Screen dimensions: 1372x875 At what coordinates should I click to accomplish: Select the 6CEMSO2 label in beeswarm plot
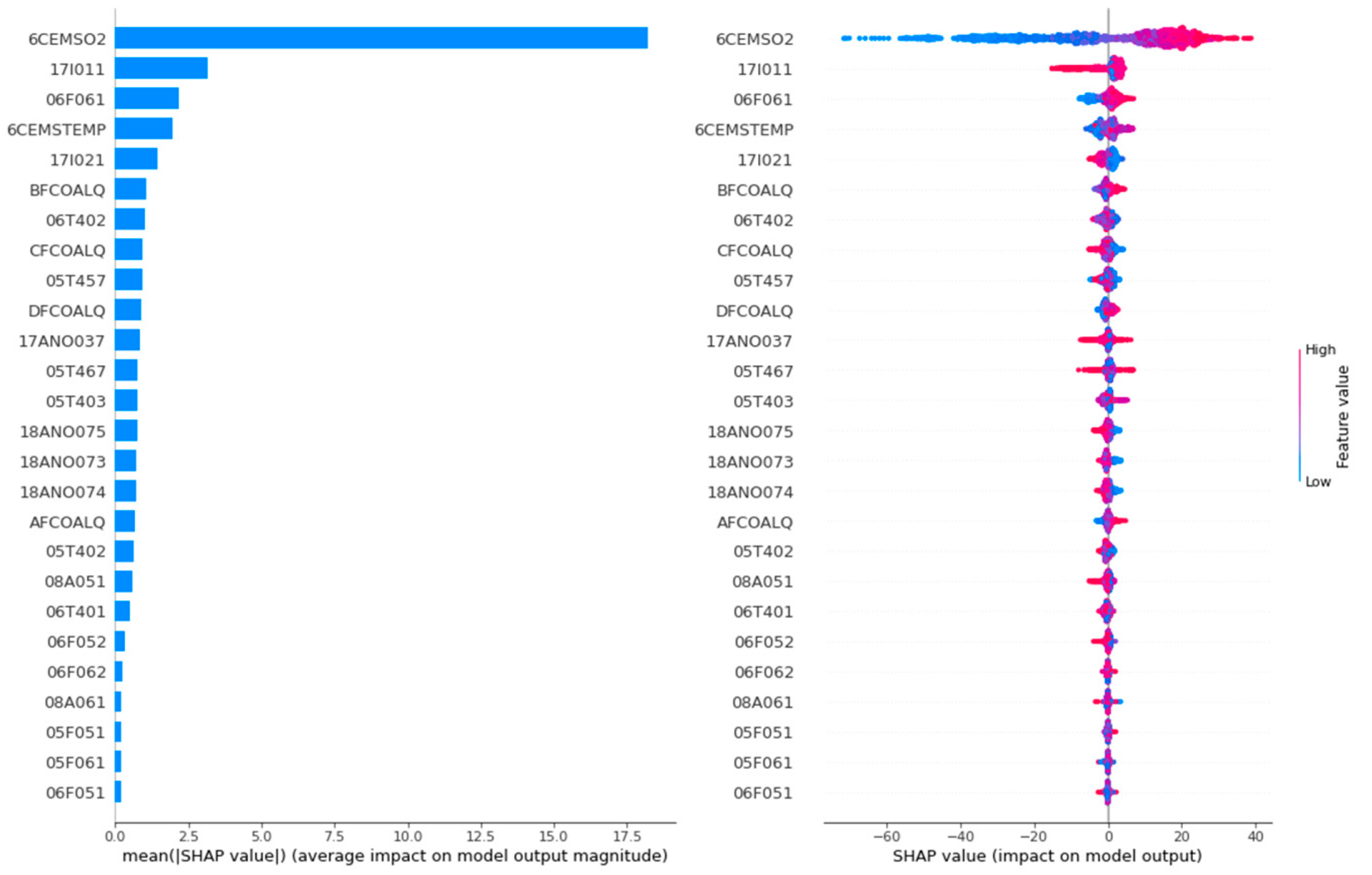755,39
